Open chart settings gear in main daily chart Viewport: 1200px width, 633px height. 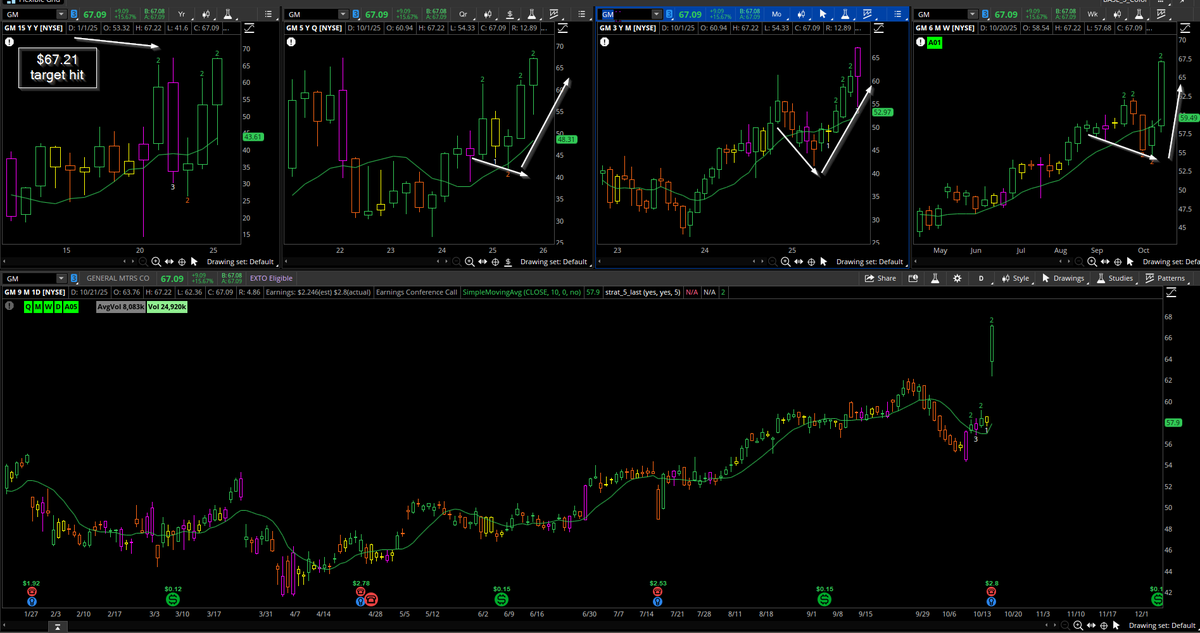pos(957,278)
